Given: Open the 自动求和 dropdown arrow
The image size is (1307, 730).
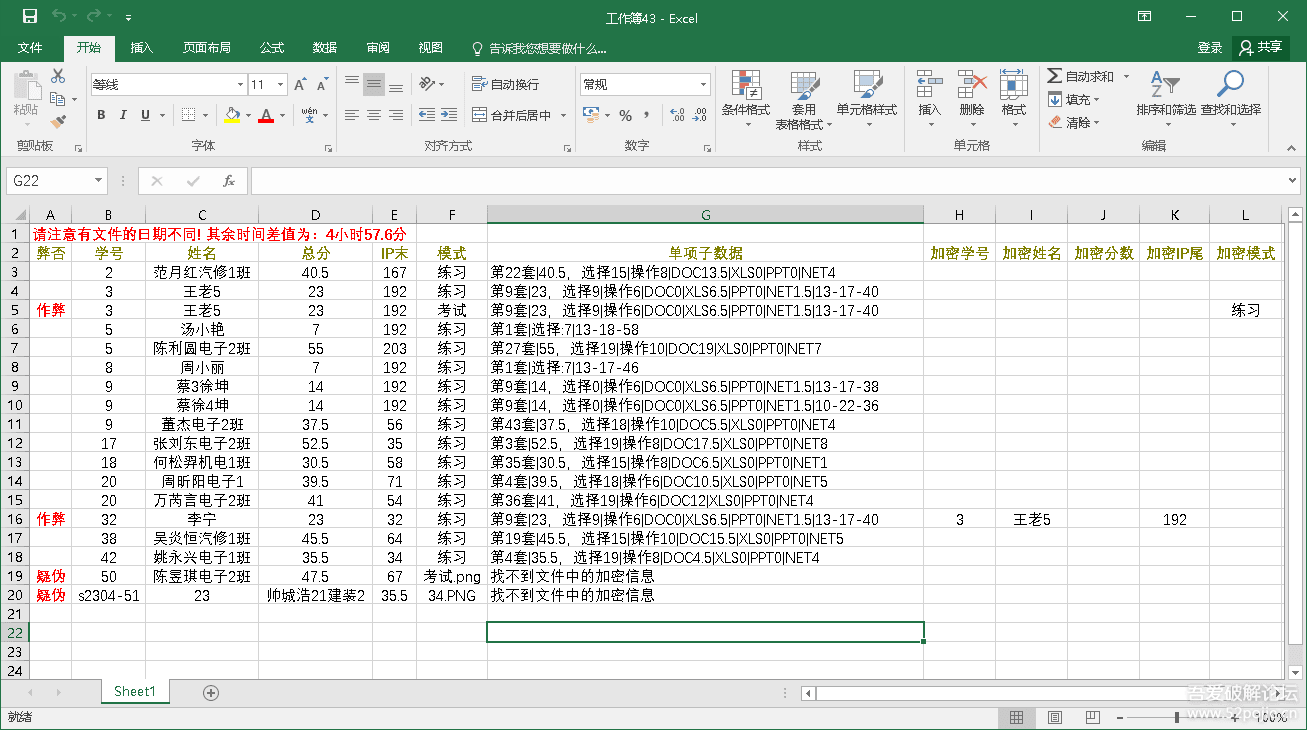Looking at the screenshot, I should pyautogui.click(x=1125, y=76).
